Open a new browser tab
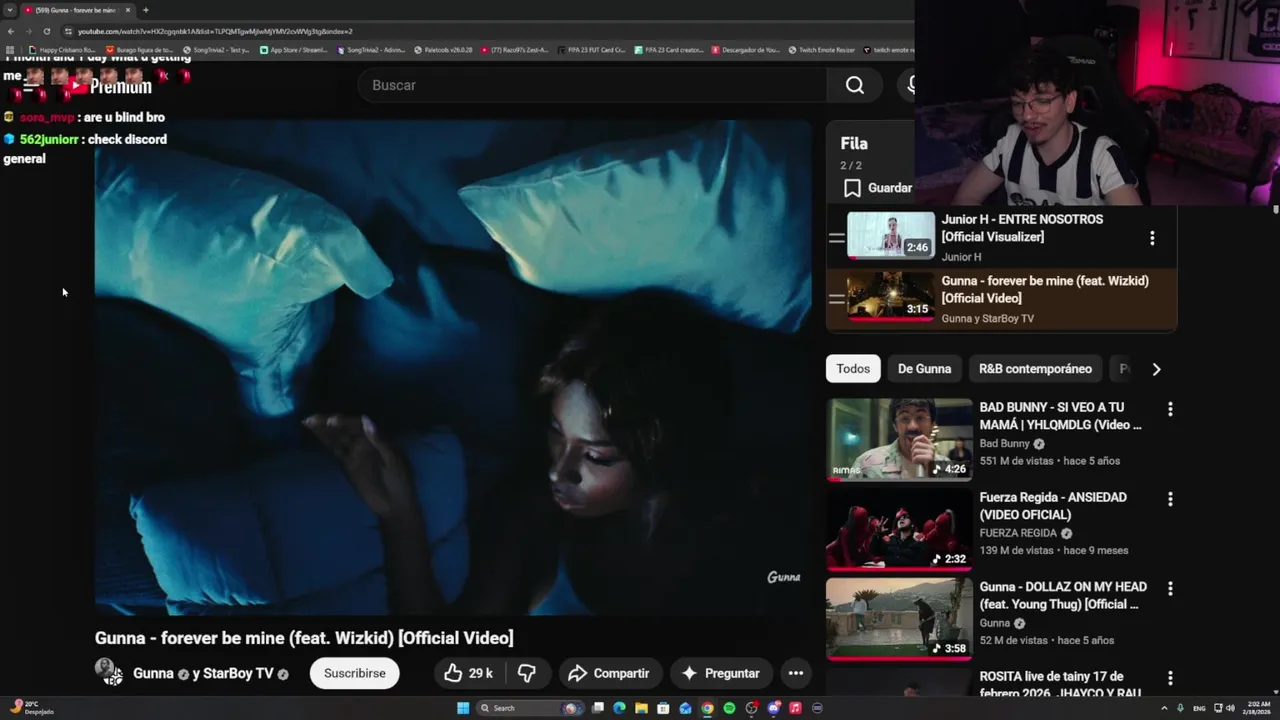Screen dimensions: 1280x720 (145, 10)
